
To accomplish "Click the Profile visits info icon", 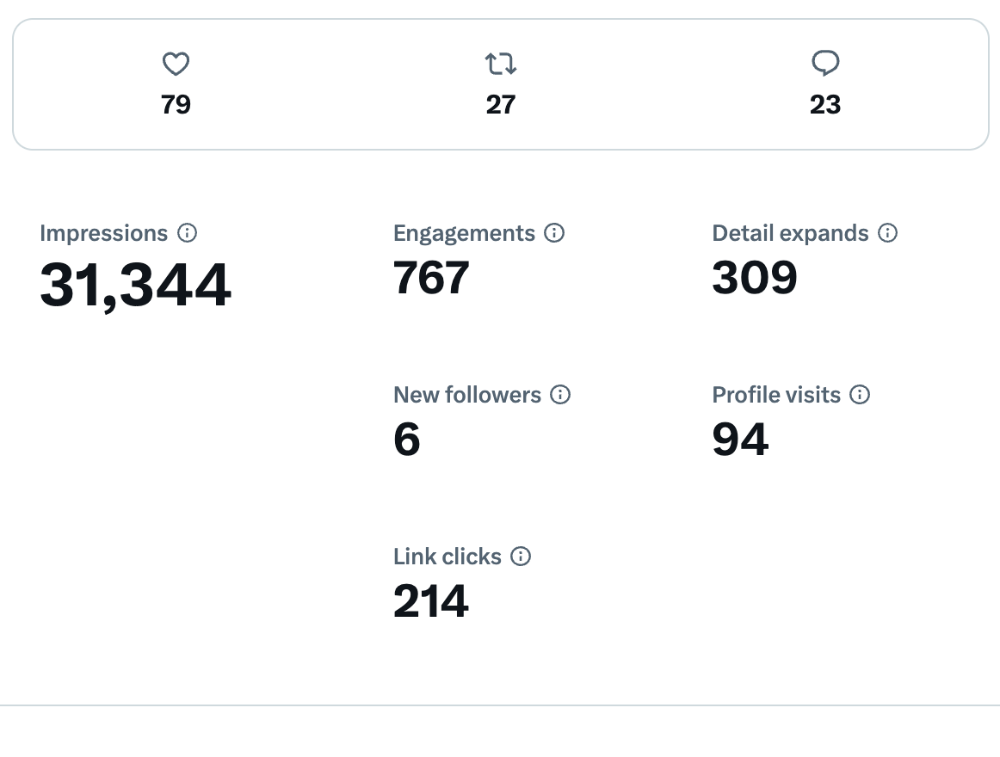I will point(860,395).
